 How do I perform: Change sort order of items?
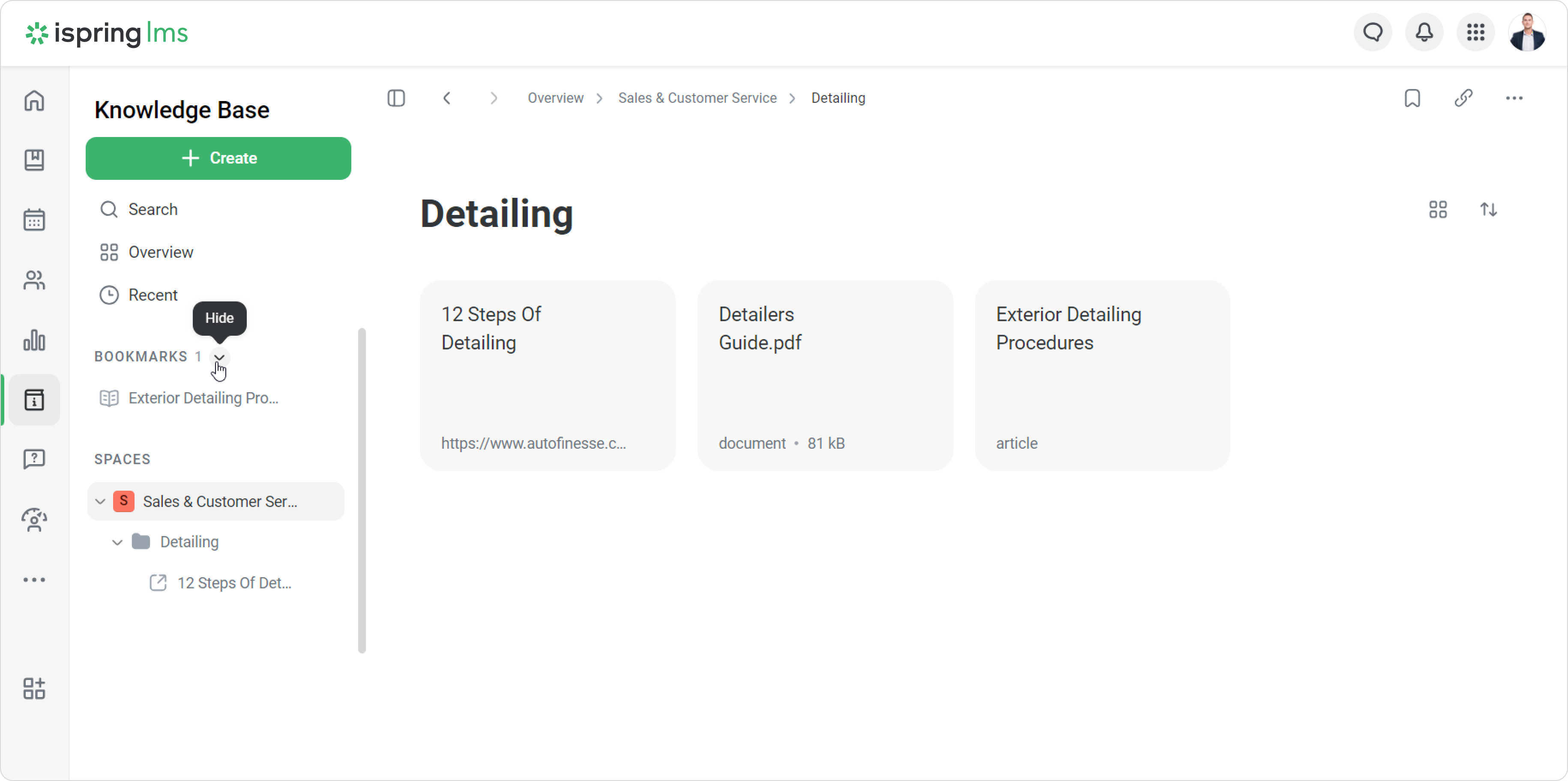click(1489, 210)
